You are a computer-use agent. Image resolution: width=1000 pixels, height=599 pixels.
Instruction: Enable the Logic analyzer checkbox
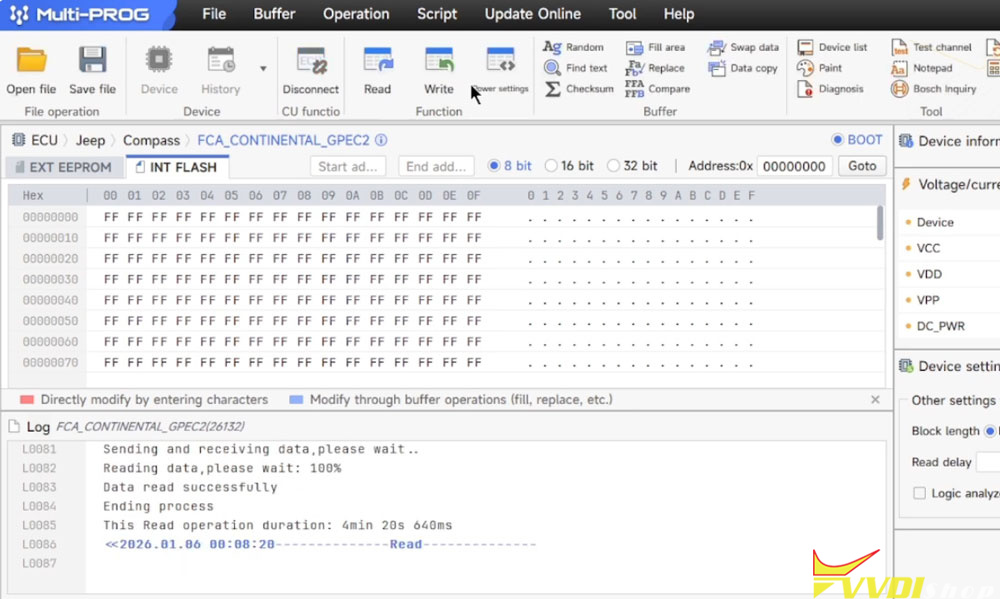(x=919, y=493)
